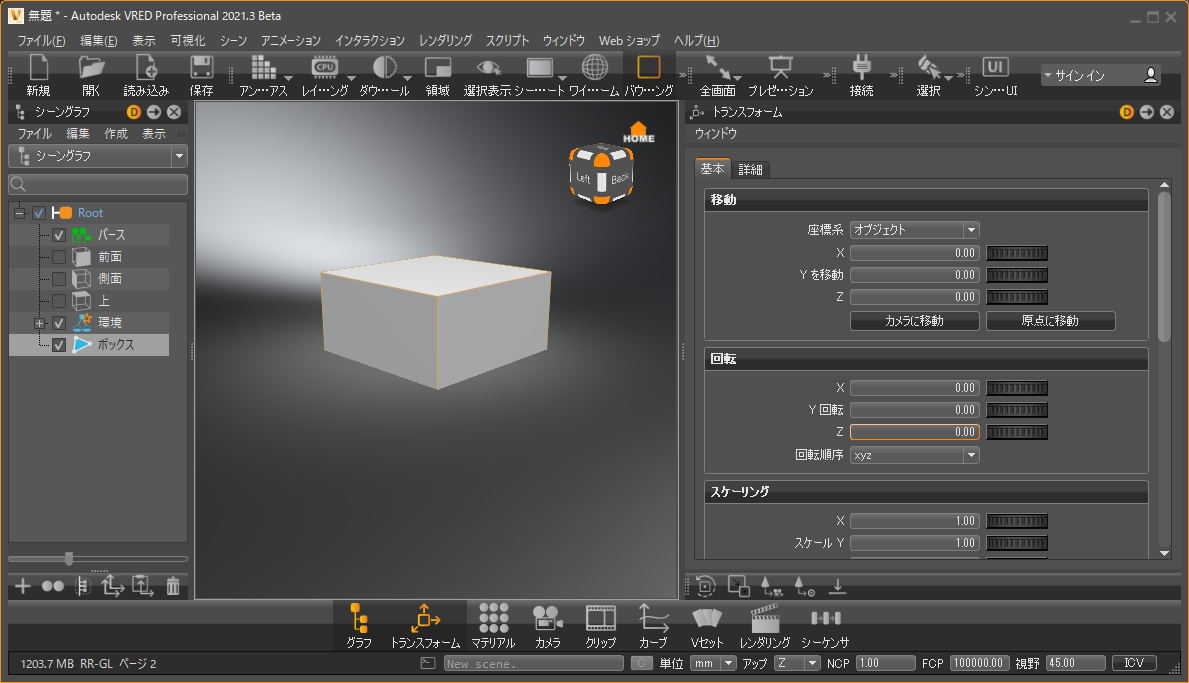Open the ウィンドウ menu in Transform panel
This screenshot has height=683, width=1189.
point(716,133)
